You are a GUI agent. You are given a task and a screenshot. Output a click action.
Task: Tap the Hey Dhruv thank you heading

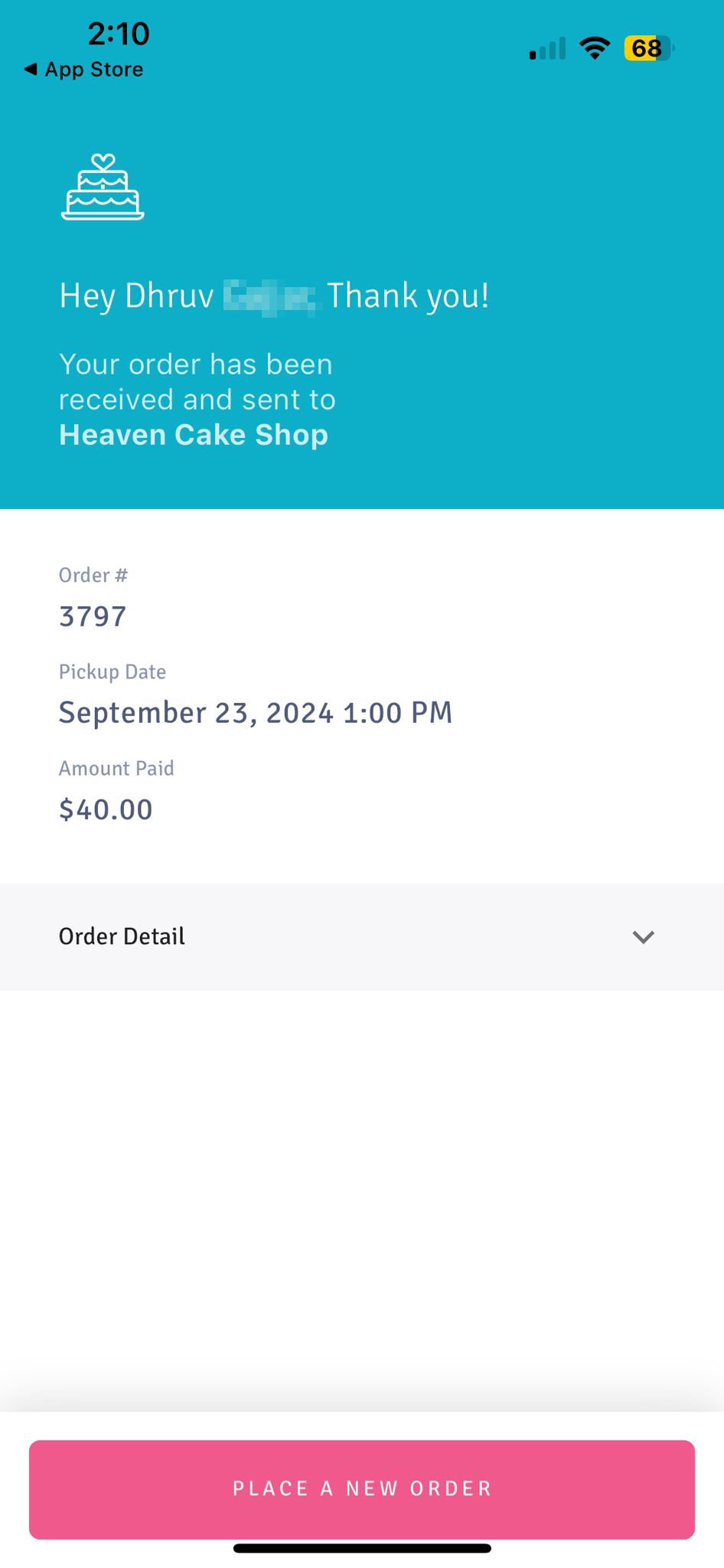click(274, 296)
